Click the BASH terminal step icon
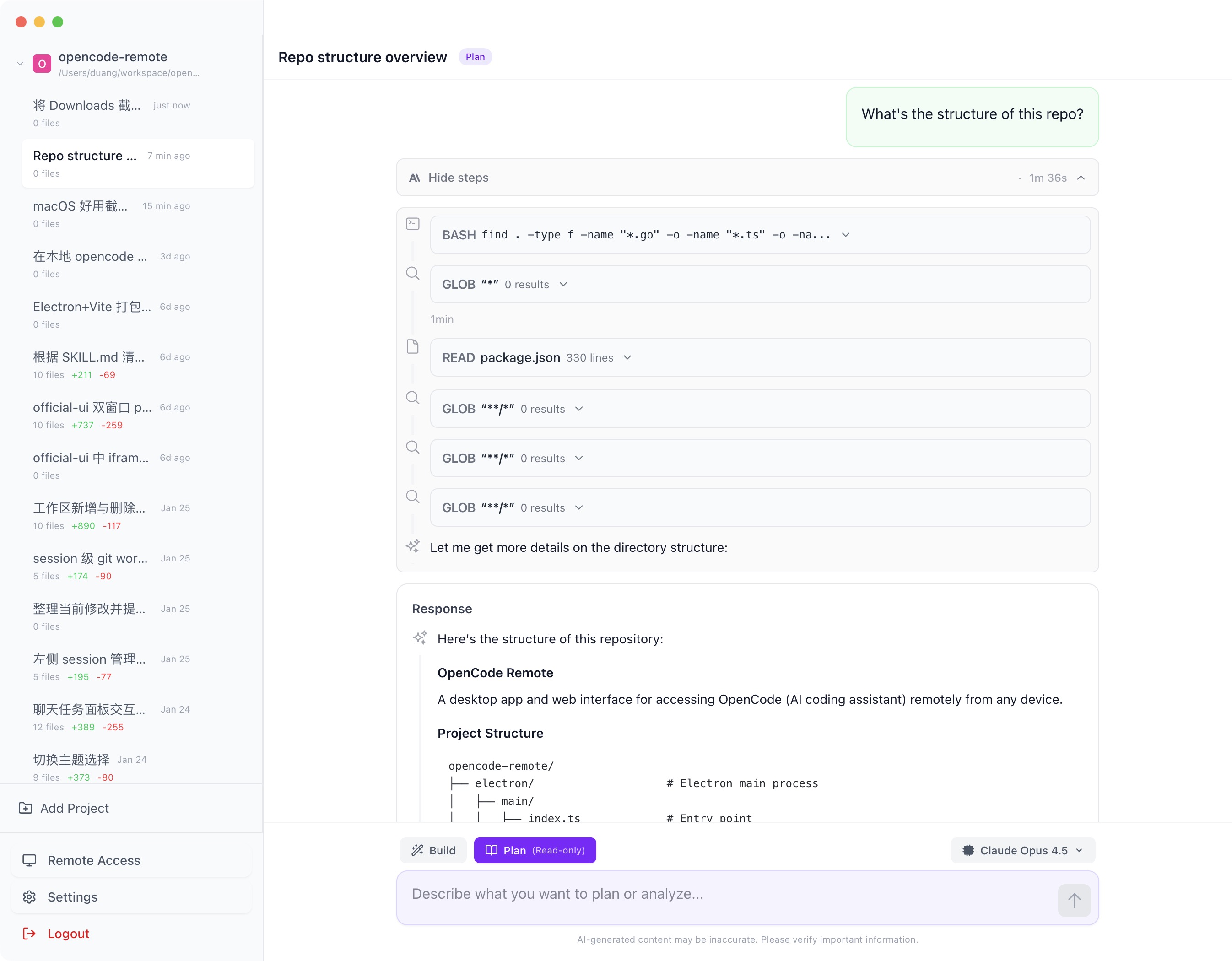 tap(412, 224)
